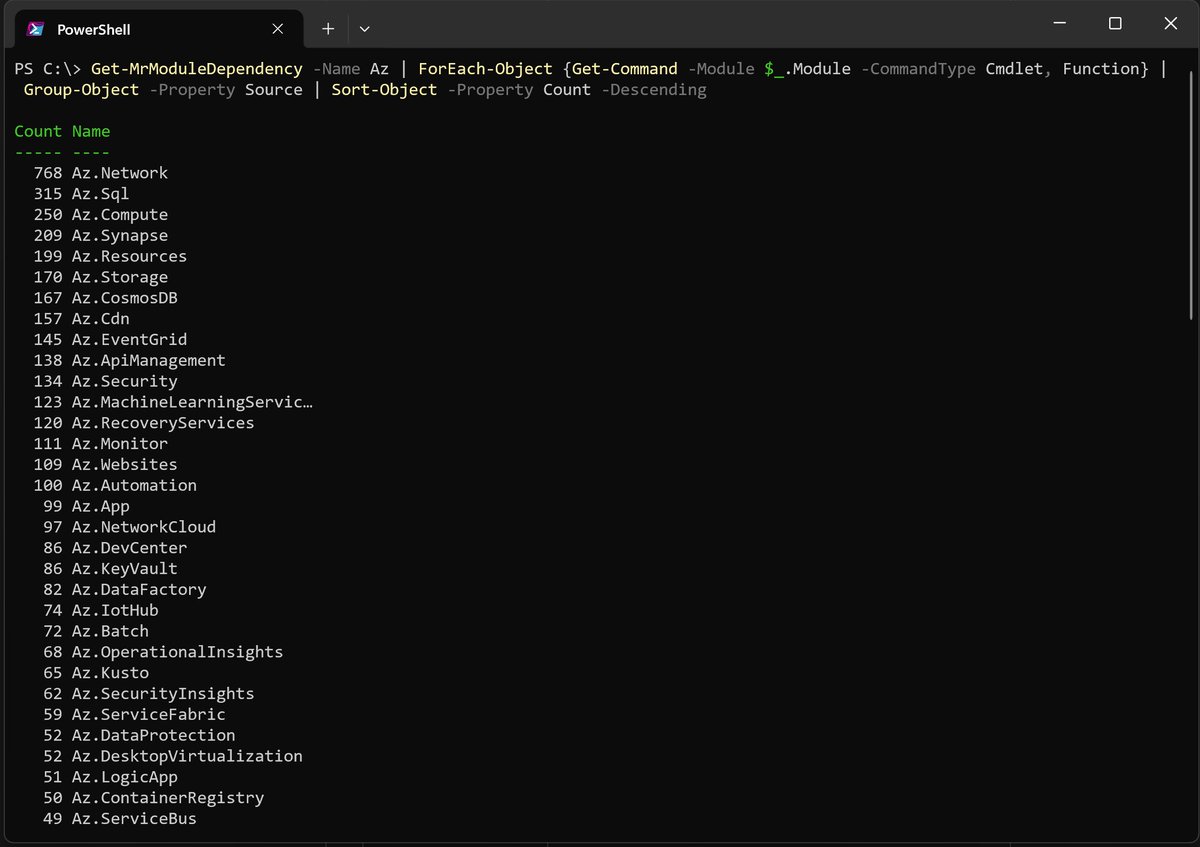Click the Name column header
Screen dimensions: 1200x847
click(x=91, y=131)
